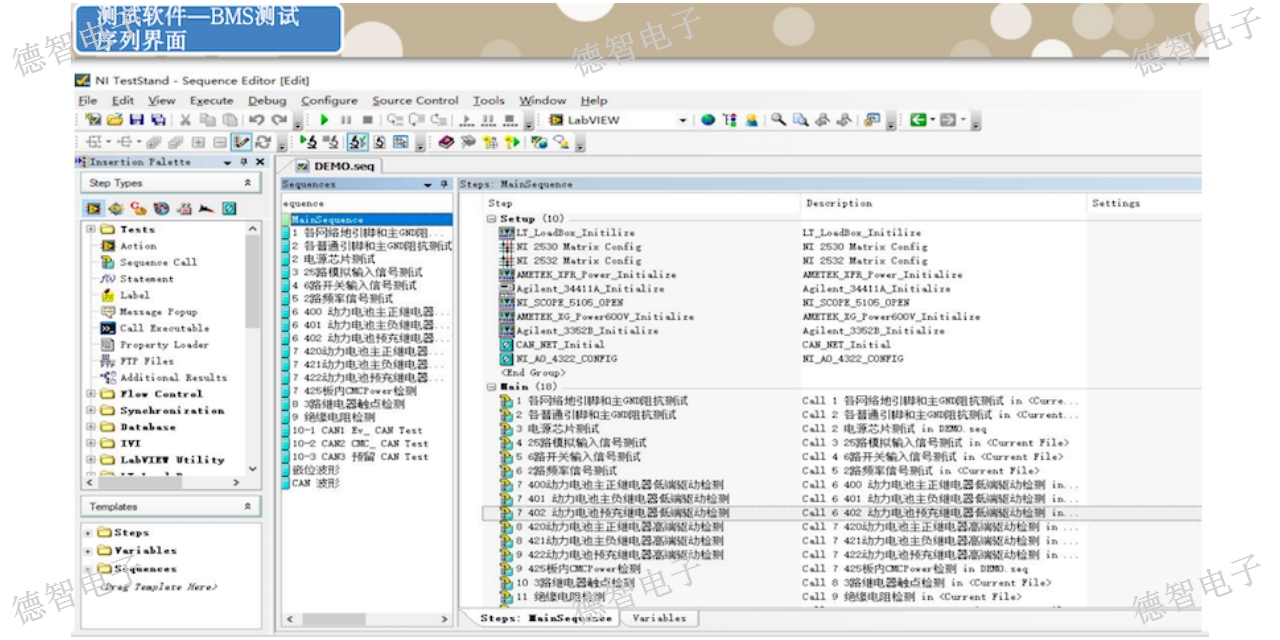Image resolution: width=1280 pixels, height=640 pixels.
Task: Open the Sequences pane options dropdown arrow
Action: coord(428,185)
